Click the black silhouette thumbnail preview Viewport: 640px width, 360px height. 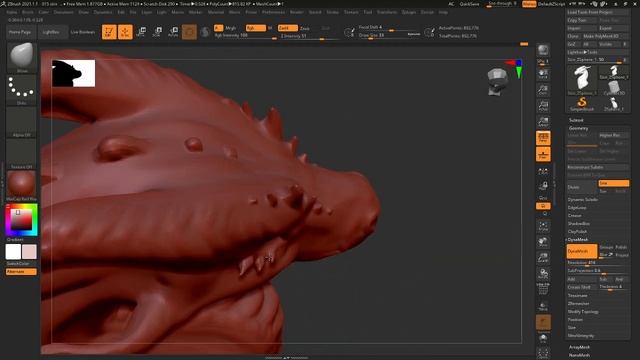tap(73, 73)
